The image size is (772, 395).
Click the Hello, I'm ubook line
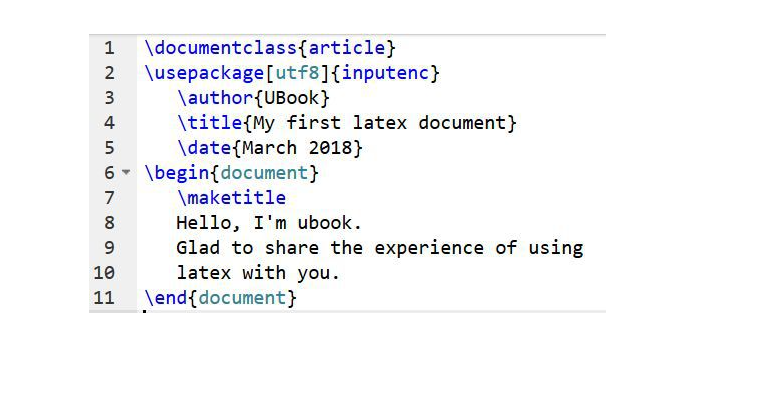(270, 223)
